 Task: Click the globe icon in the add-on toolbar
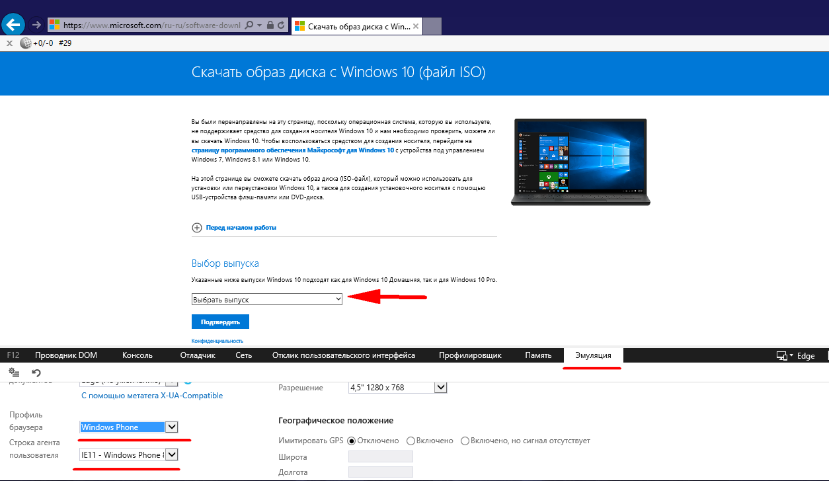(25, 43)
